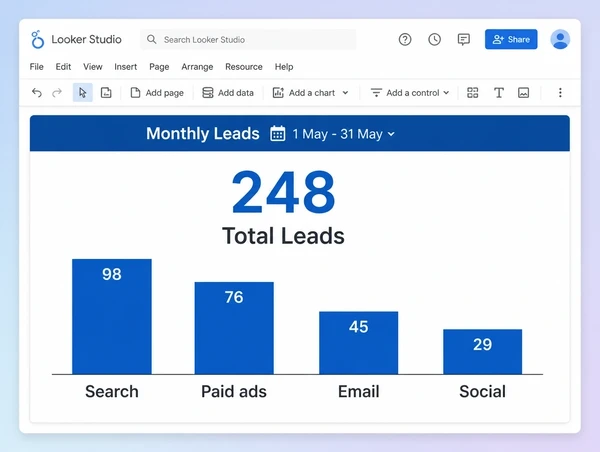Open the File menu
The height and width of the screenshot is (452, 600).
click(37, 67)
